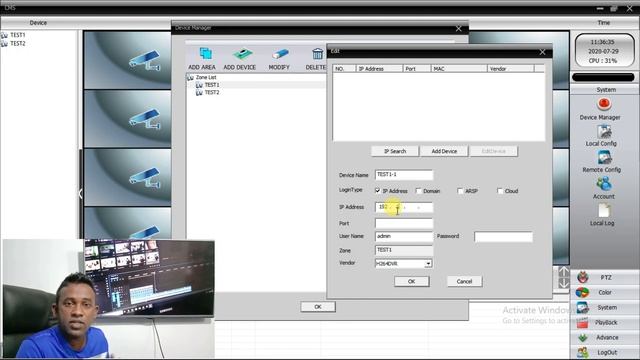
Task: Enable the Cloud login type checkbox
Action: point(500,191)
